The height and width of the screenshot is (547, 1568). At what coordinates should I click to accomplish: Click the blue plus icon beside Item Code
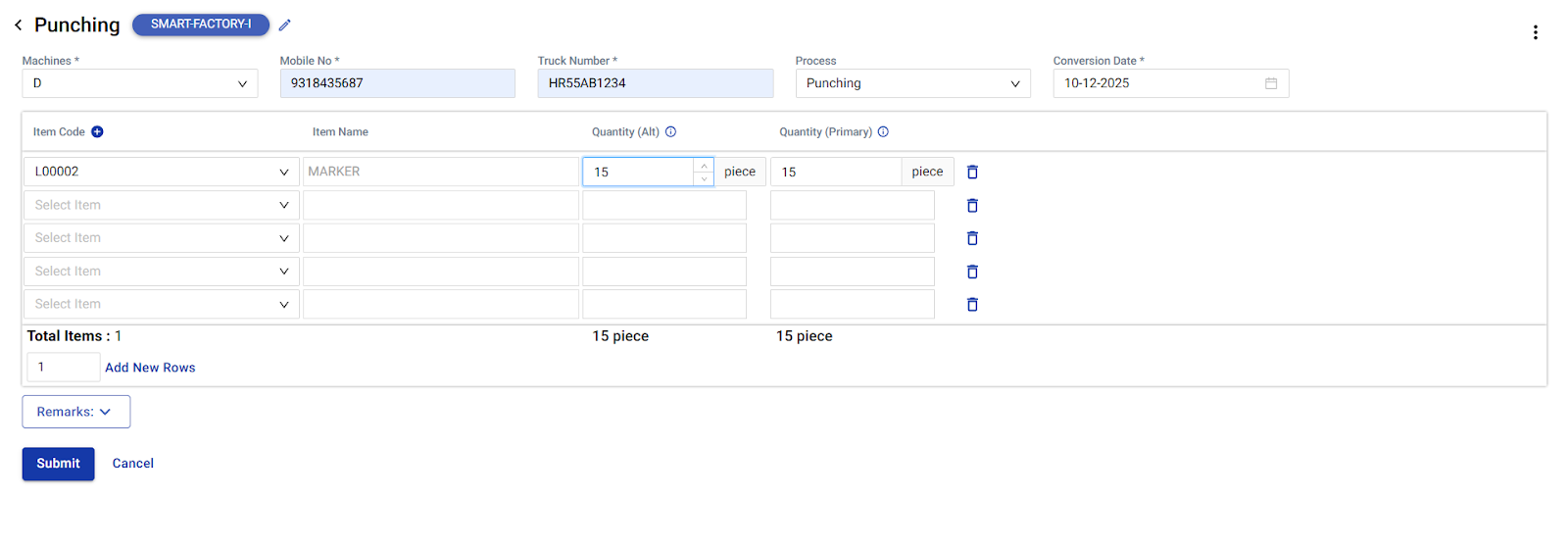(x=97, y=132)
